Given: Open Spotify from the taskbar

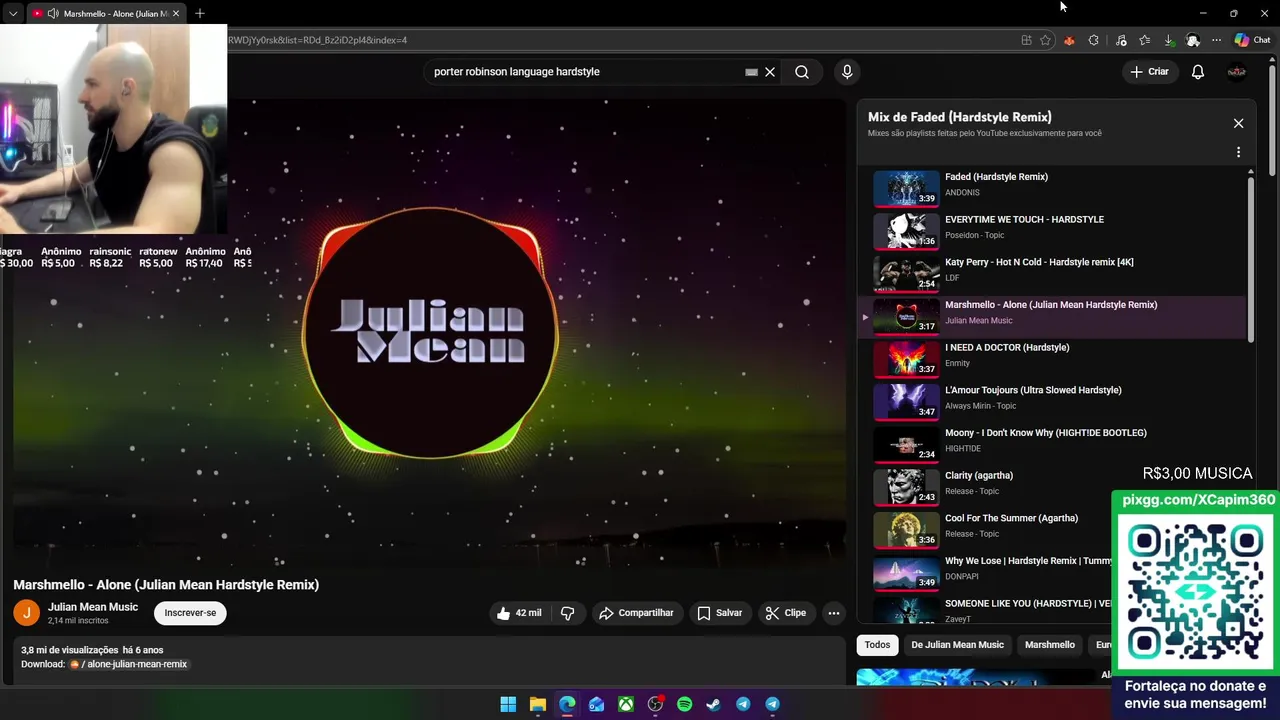Looking at the screenshot, I should (x=684, y=704).
